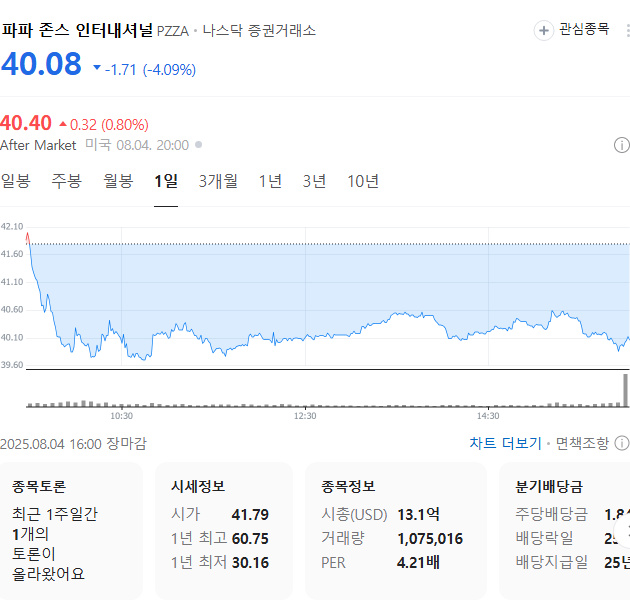630x600 pixels.
Task: Click the 39.60 price axis label
Action: [x=12, y=365]
